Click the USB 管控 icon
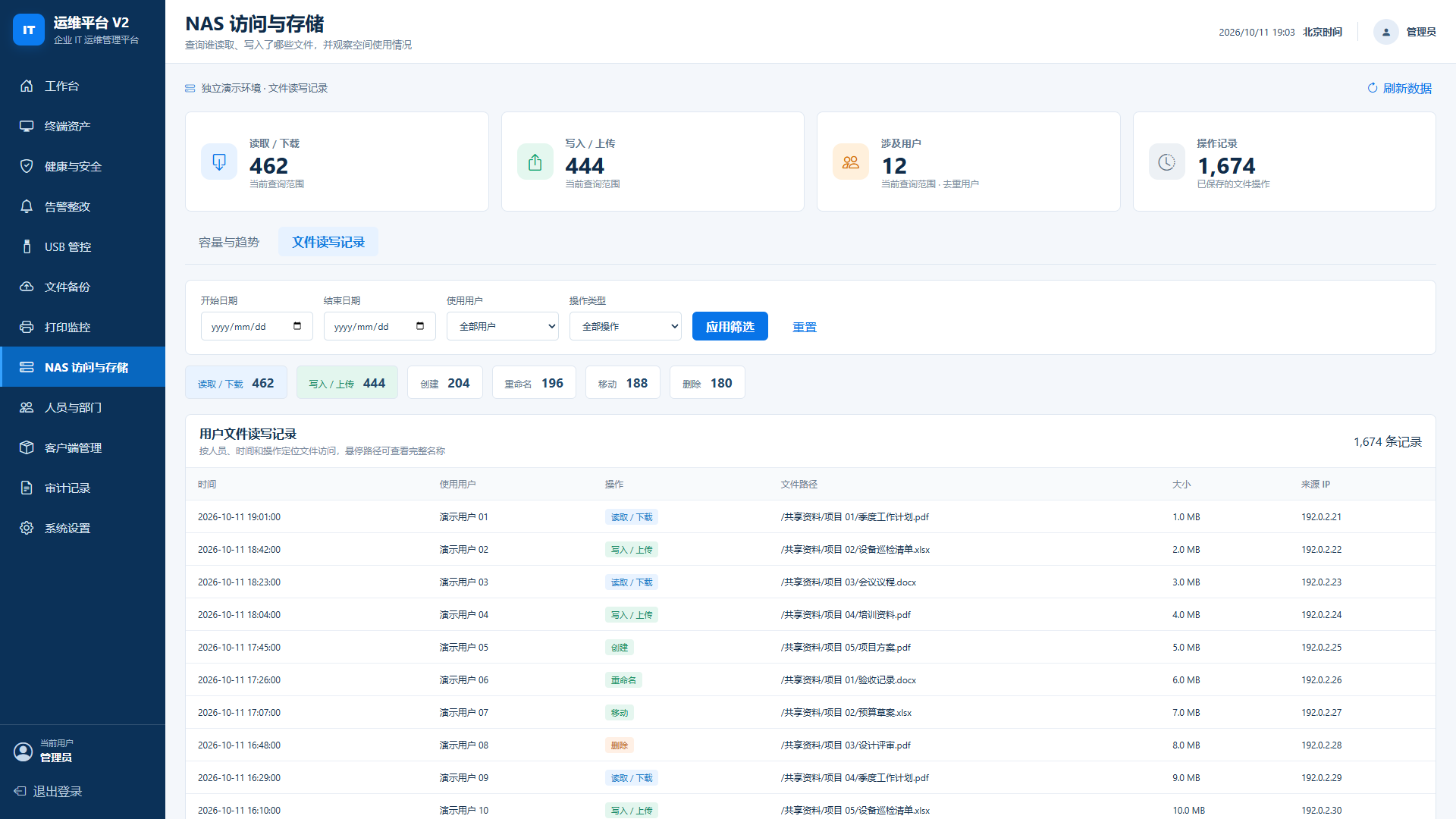Viewport: 1456px width, 819px height. 27,246
